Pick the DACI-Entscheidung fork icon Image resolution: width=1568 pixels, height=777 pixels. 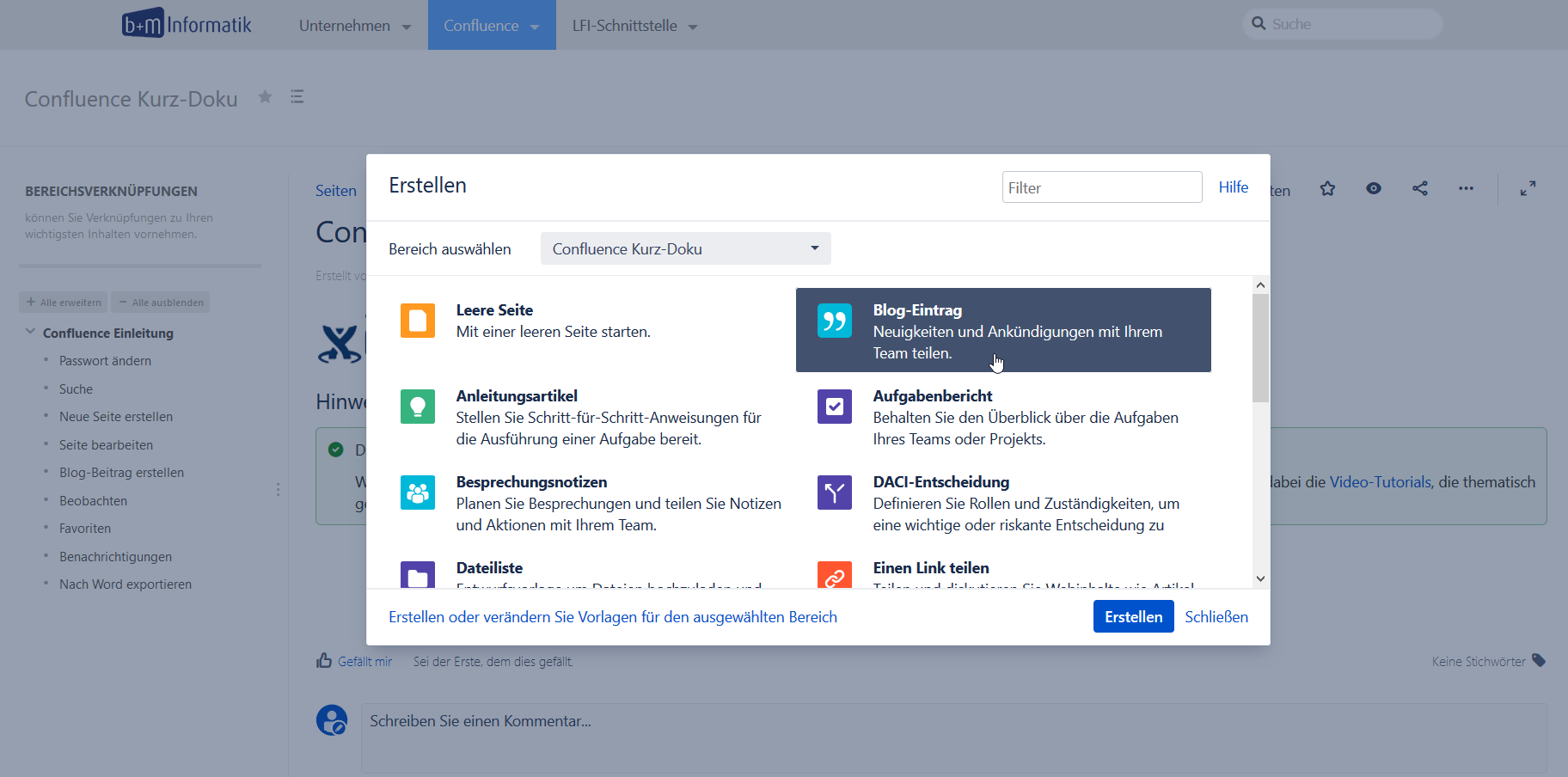(835, 493)
